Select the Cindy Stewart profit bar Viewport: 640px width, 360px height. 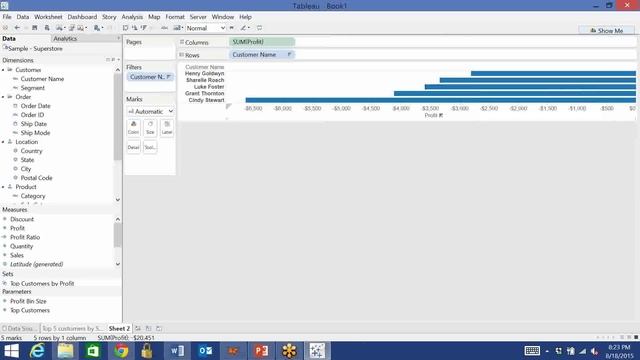pos(441,100)
